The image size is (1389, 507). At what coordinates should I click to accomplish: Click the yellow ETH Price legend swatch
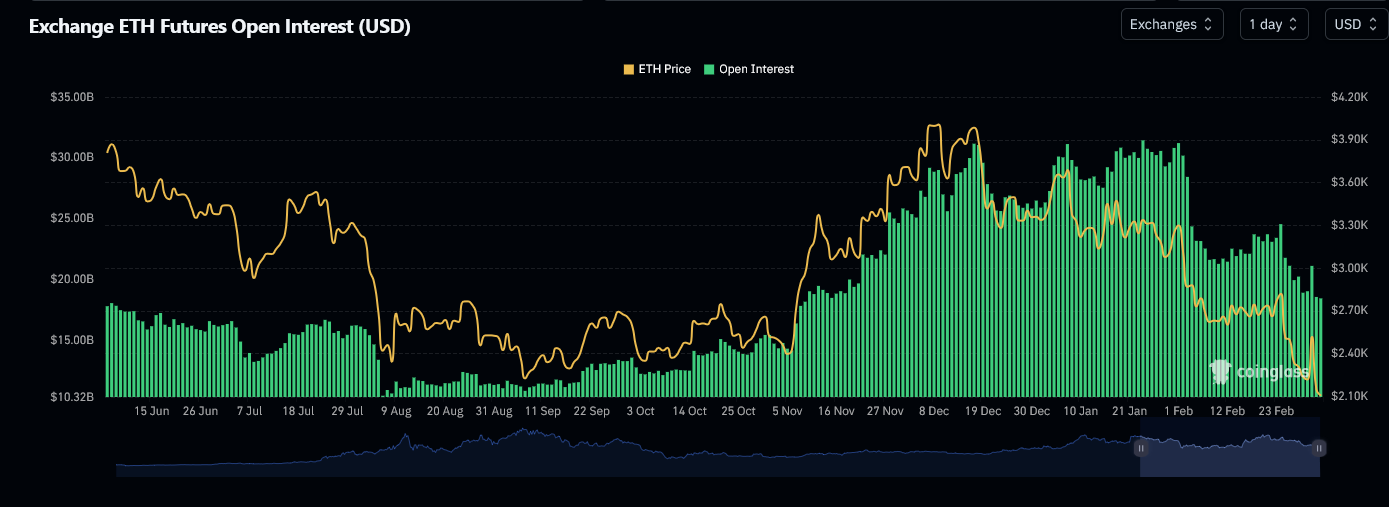(628, 69)
